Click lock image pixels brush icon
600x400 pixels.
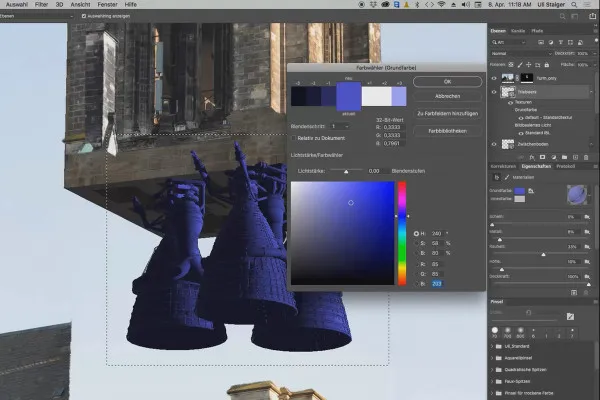[520, 65]
